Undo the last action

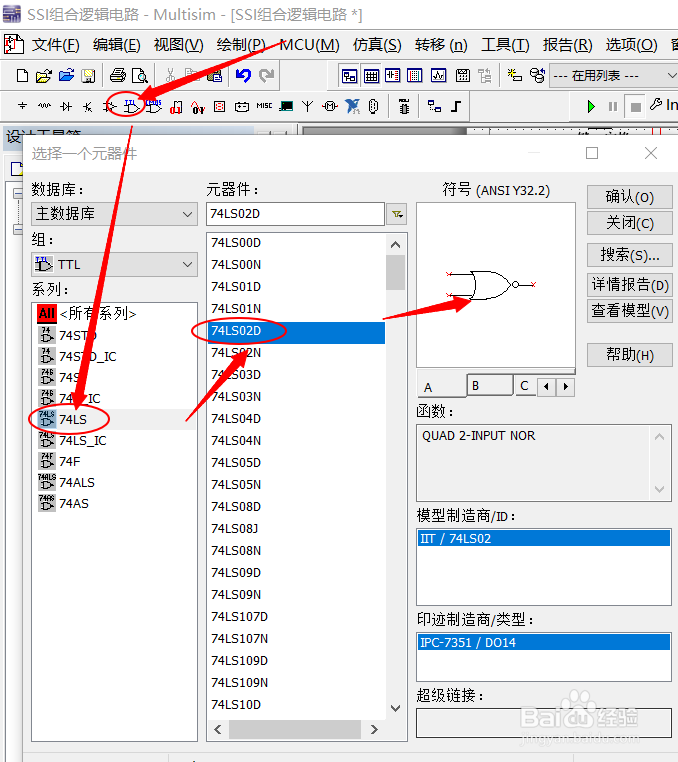pyautogui.click(x=243, y=76)
